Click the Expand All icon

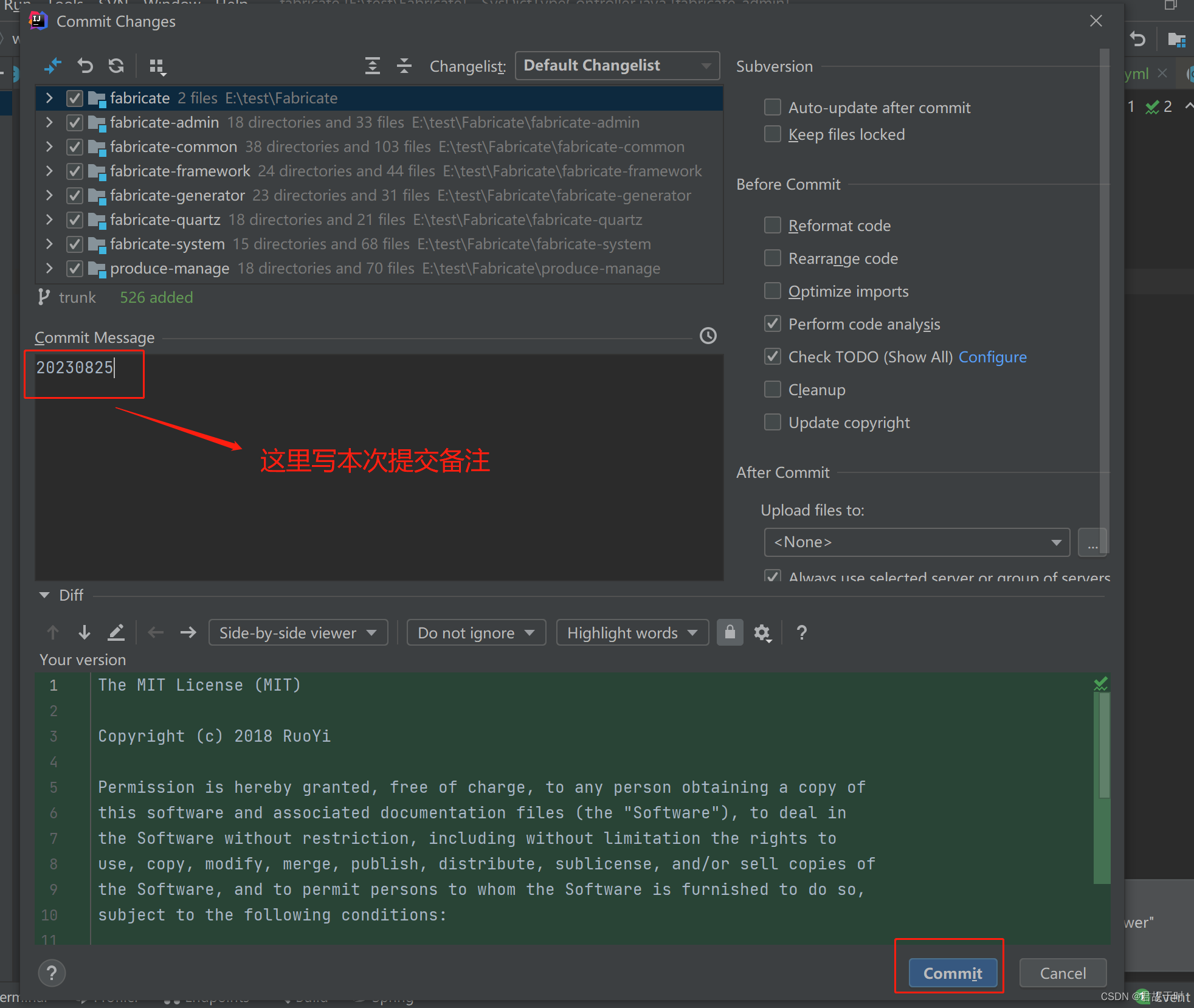tap(372, 66)
